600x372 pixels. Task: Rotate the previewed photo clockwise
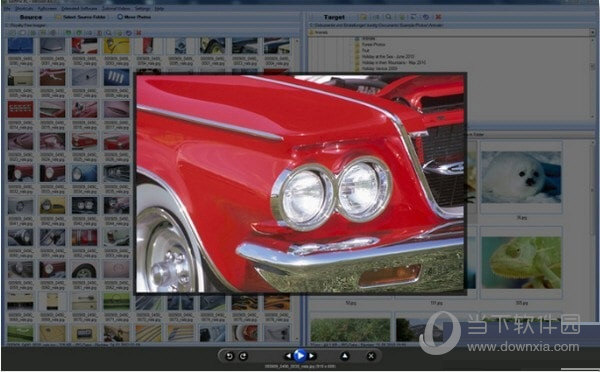coord(243,356)
